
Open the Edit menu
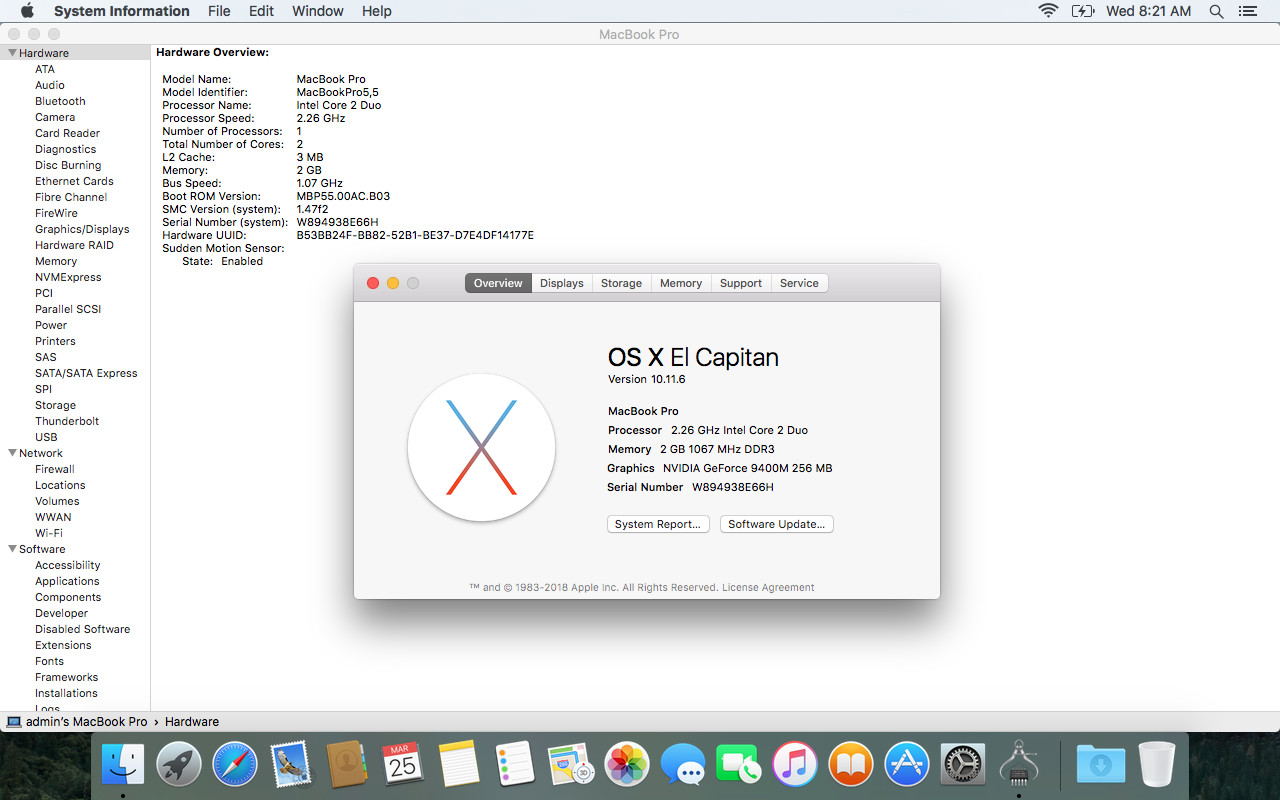click(261, 11)
